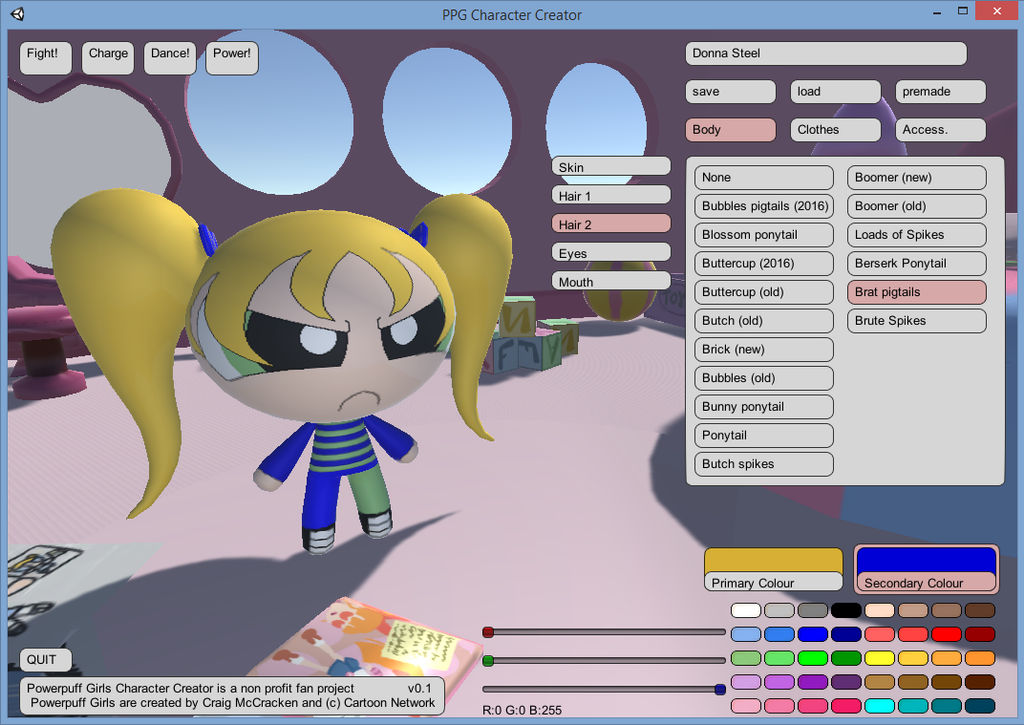Play the Fight! animation
This screenshot has width=1024, height=725.
click(x=44, y=57)
